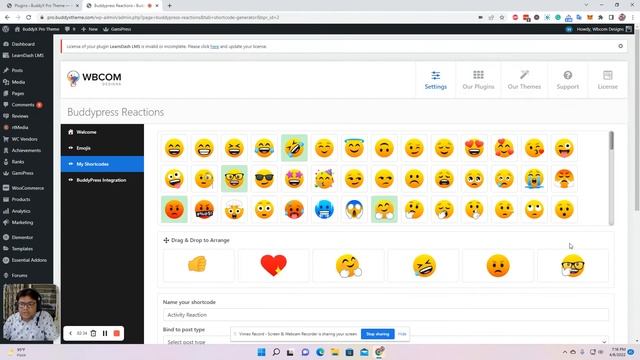
Task: Open File Explorer from taskbar
Action: [x=335, y=352]
